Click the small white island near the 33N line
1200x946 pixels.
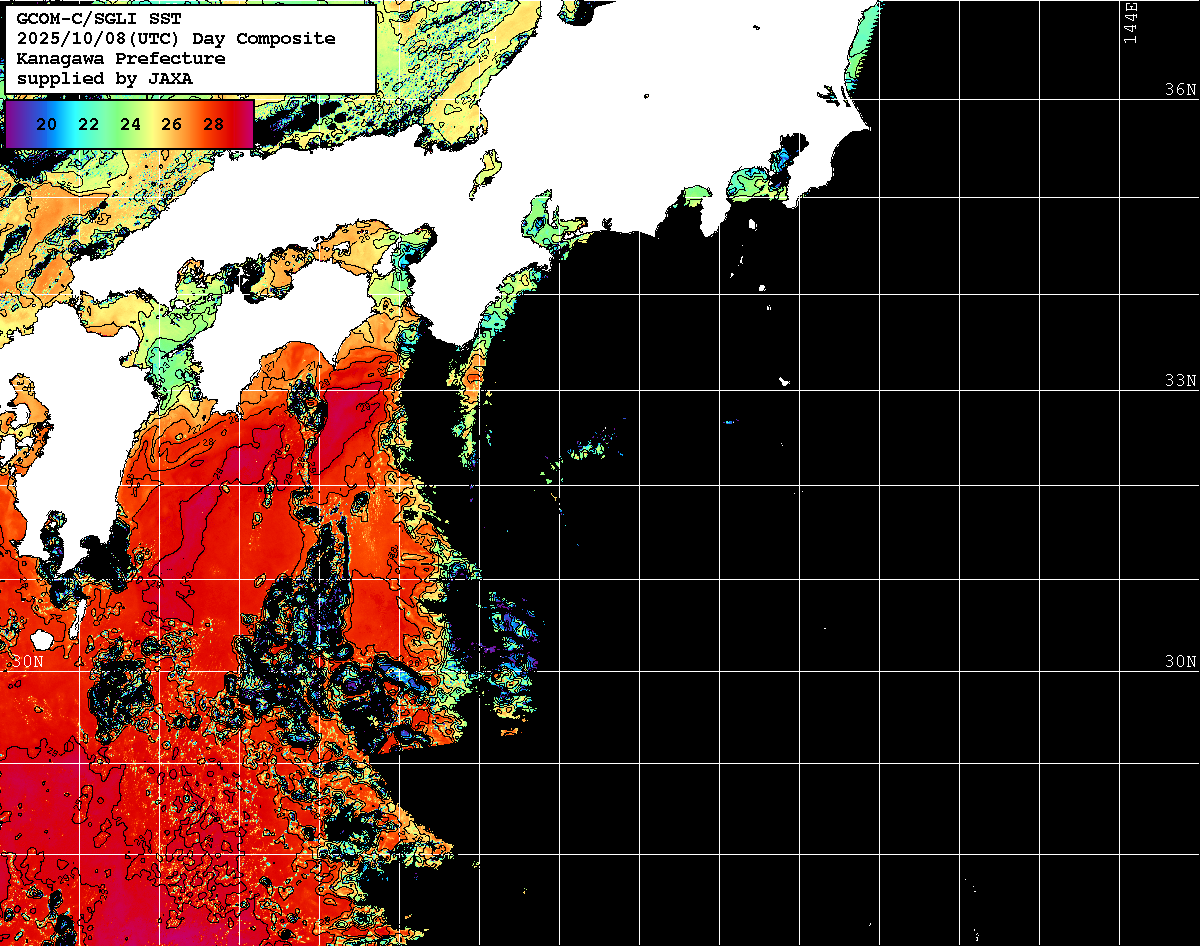785,381
